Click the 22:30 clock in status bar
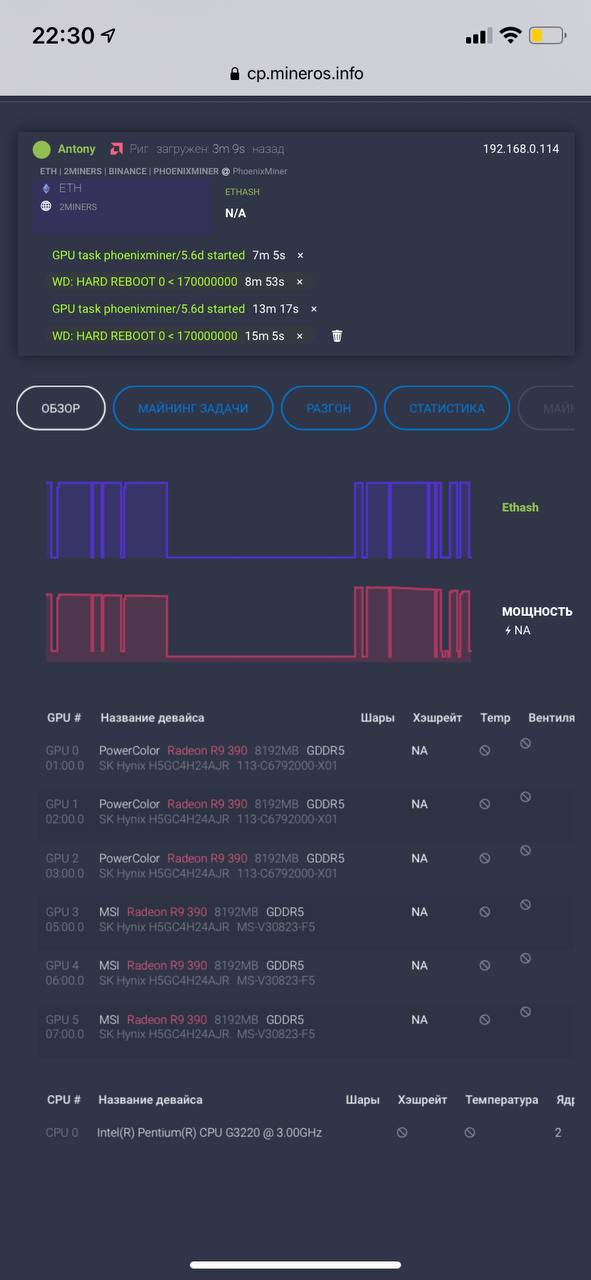Screen dimensions: 591x1280 62,36
